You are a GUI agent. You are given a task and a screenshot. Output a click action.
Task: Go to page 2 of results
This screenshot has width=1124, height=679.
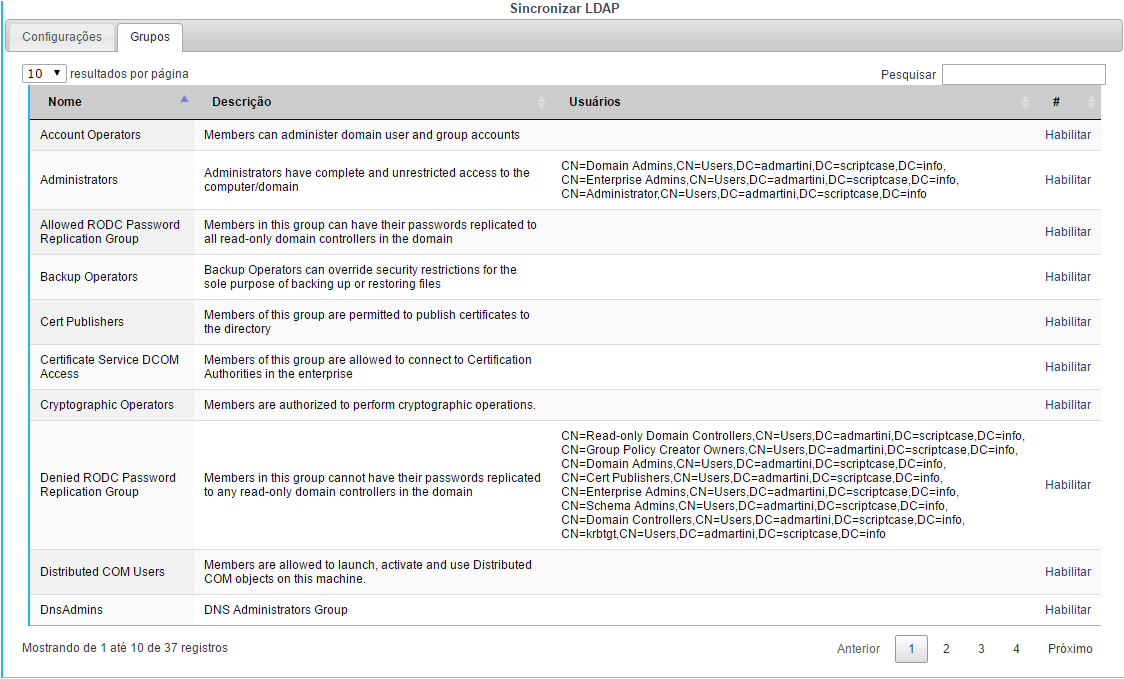(946, 649)
